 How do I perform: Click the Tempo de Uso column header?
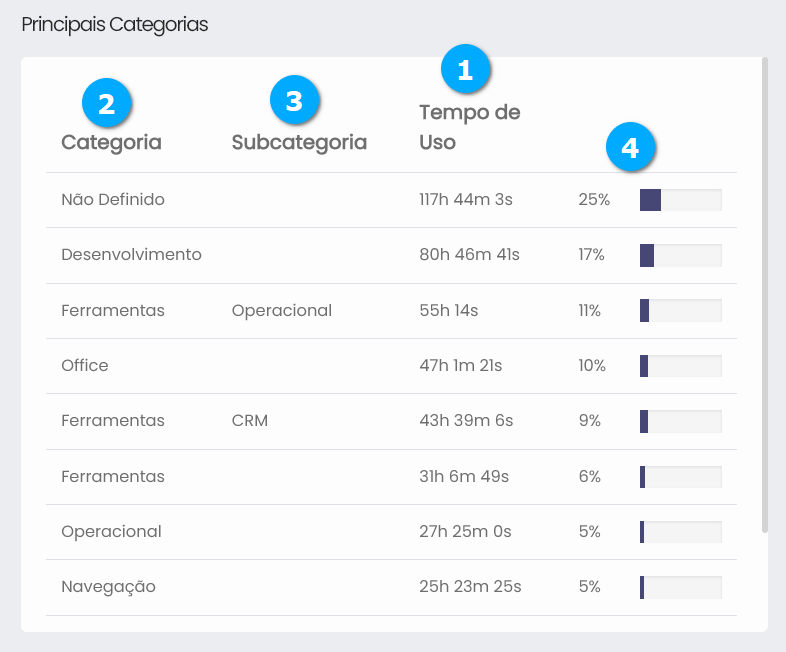tap(469, 127)
